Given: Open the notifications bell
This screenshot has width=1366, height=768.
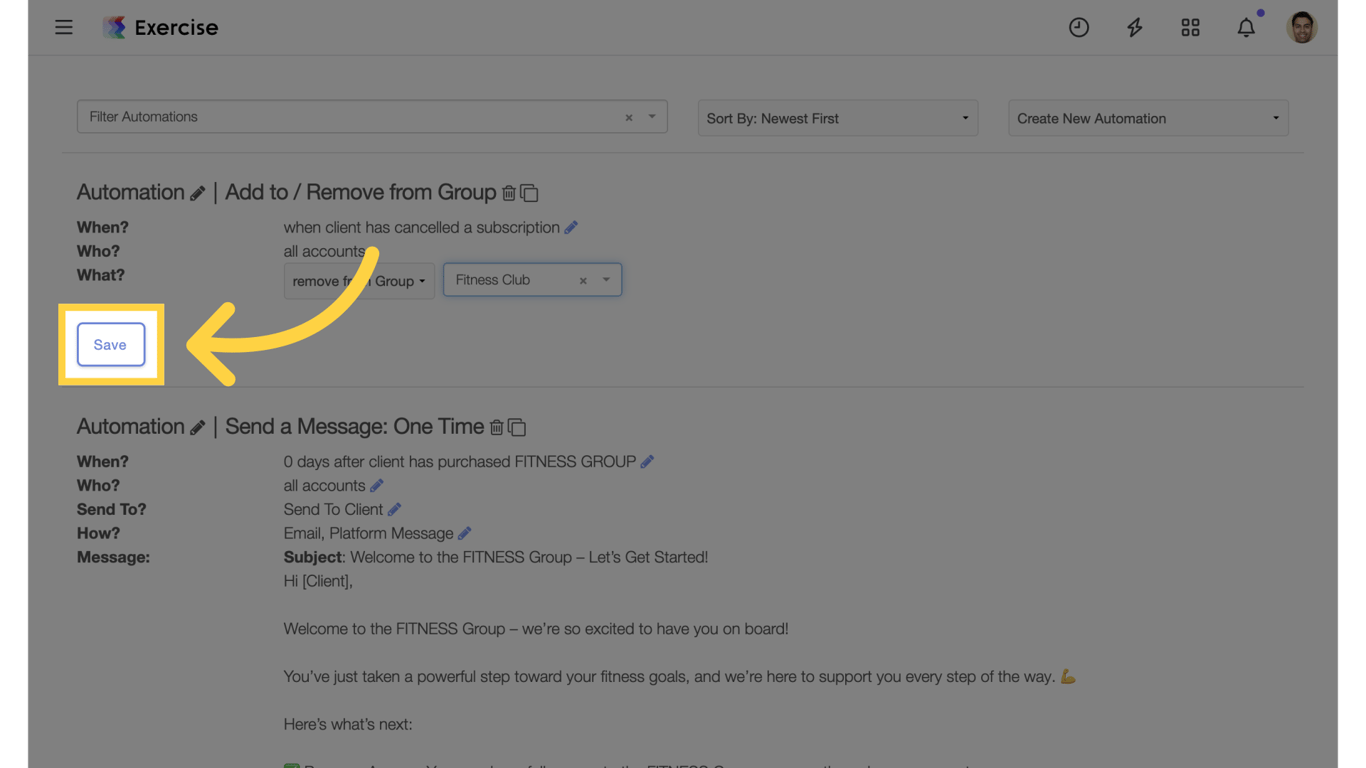Looking at the screenshot, I should [1246, 27].
